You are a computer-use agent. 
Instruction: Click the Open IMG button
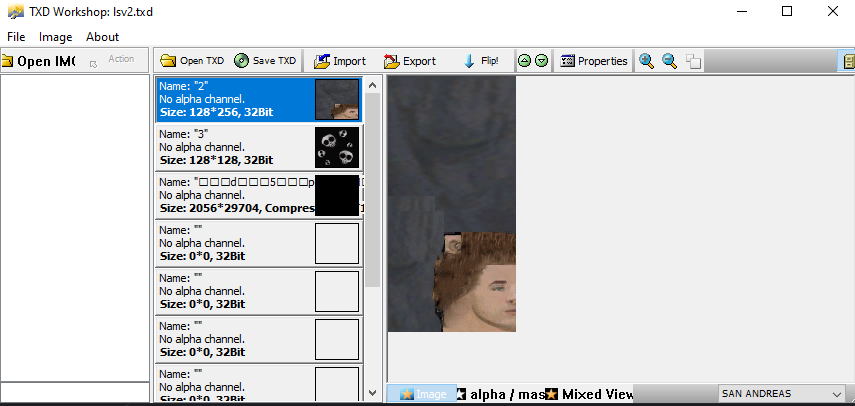[x=38, y=61]
